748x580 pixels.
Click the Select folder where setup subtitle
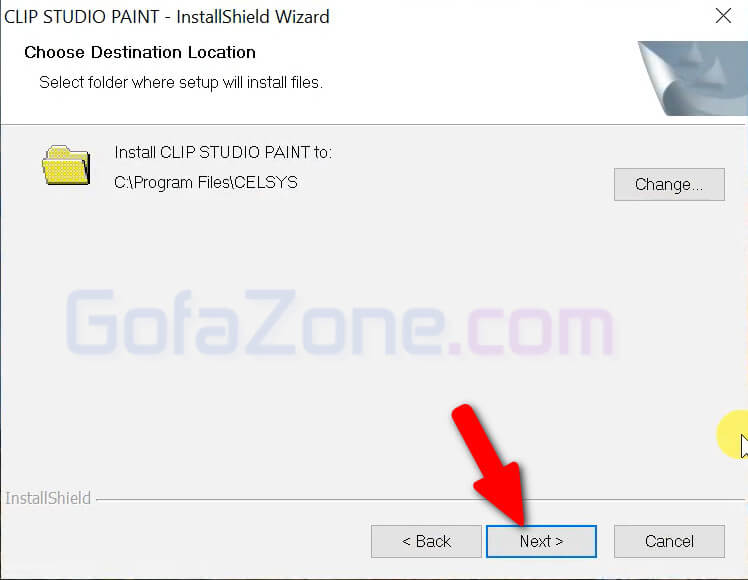point(181,83)
